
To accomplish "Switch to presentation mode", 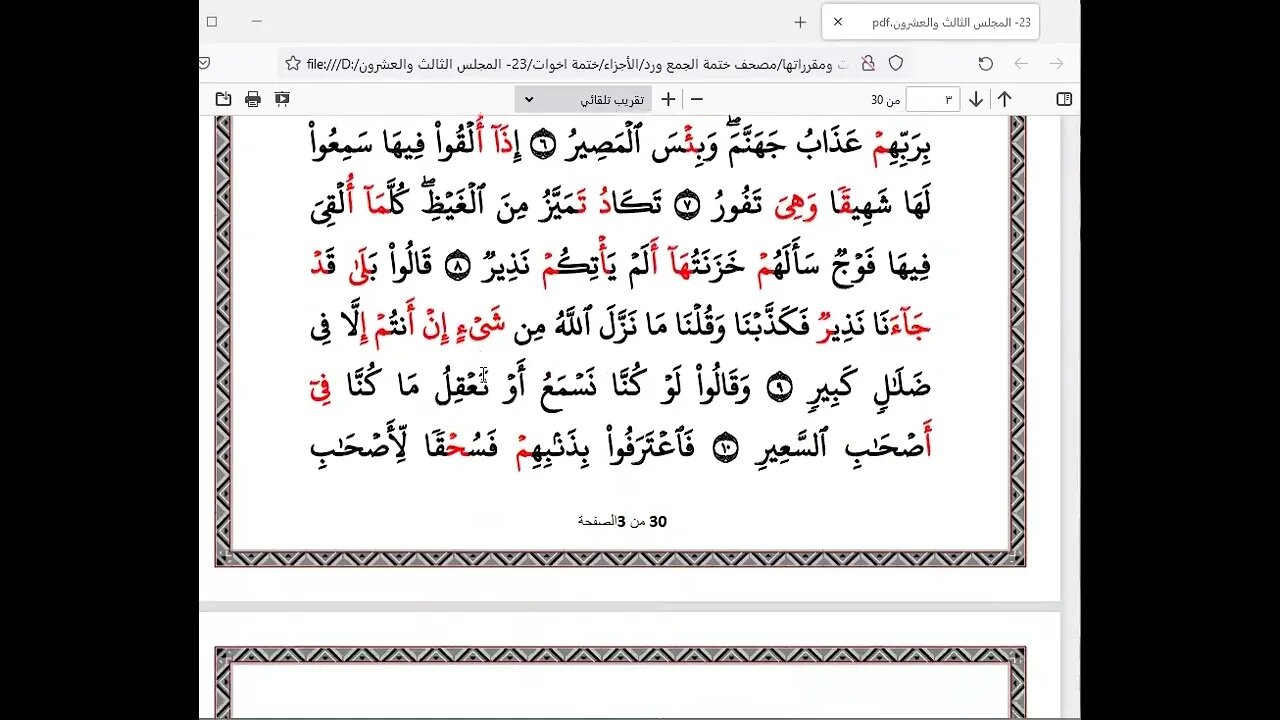I will point(282,99).
